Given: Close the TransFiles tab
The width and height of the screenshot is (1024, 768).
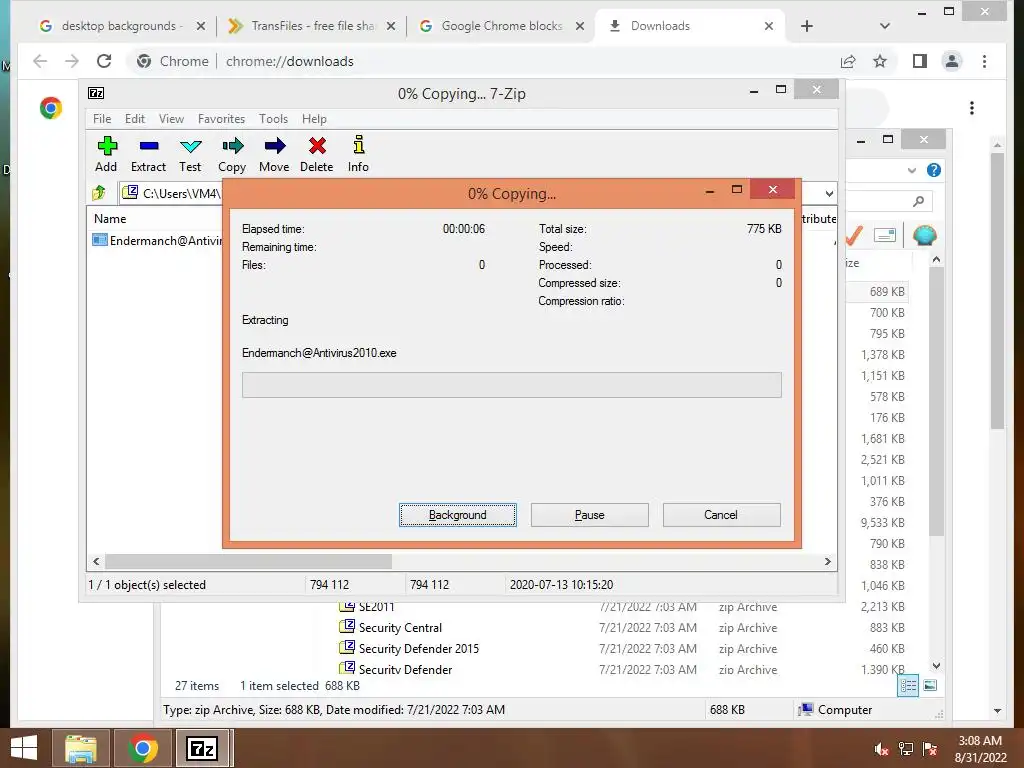Looking at the screenshot, I should (391, 26).
